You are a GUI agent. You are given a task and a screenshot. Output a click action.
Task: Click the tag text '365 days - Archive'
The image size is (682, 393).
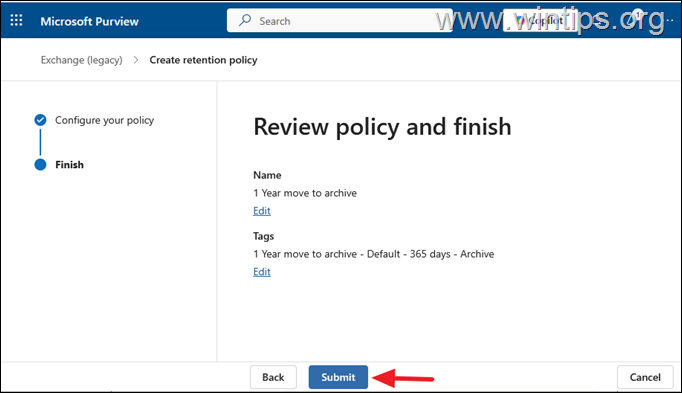(x=452, y=254)
